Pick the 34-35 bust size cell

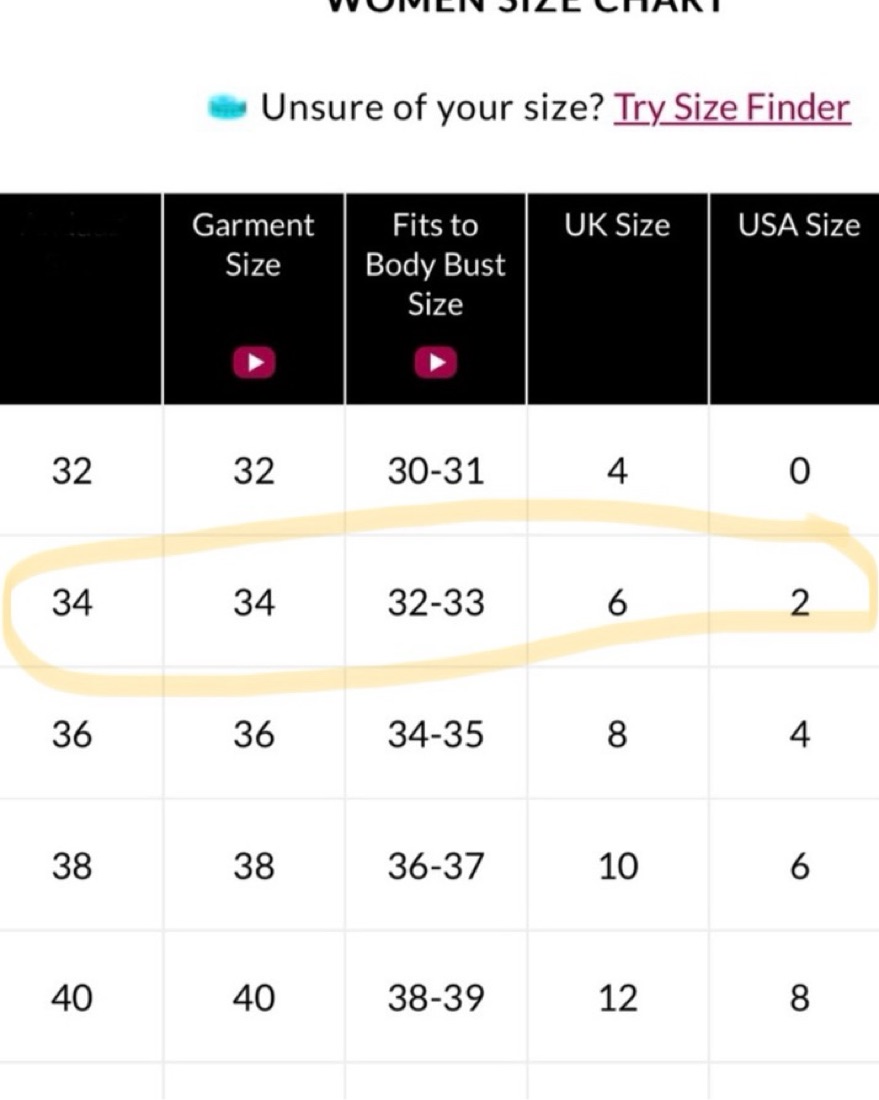point(436,735)
